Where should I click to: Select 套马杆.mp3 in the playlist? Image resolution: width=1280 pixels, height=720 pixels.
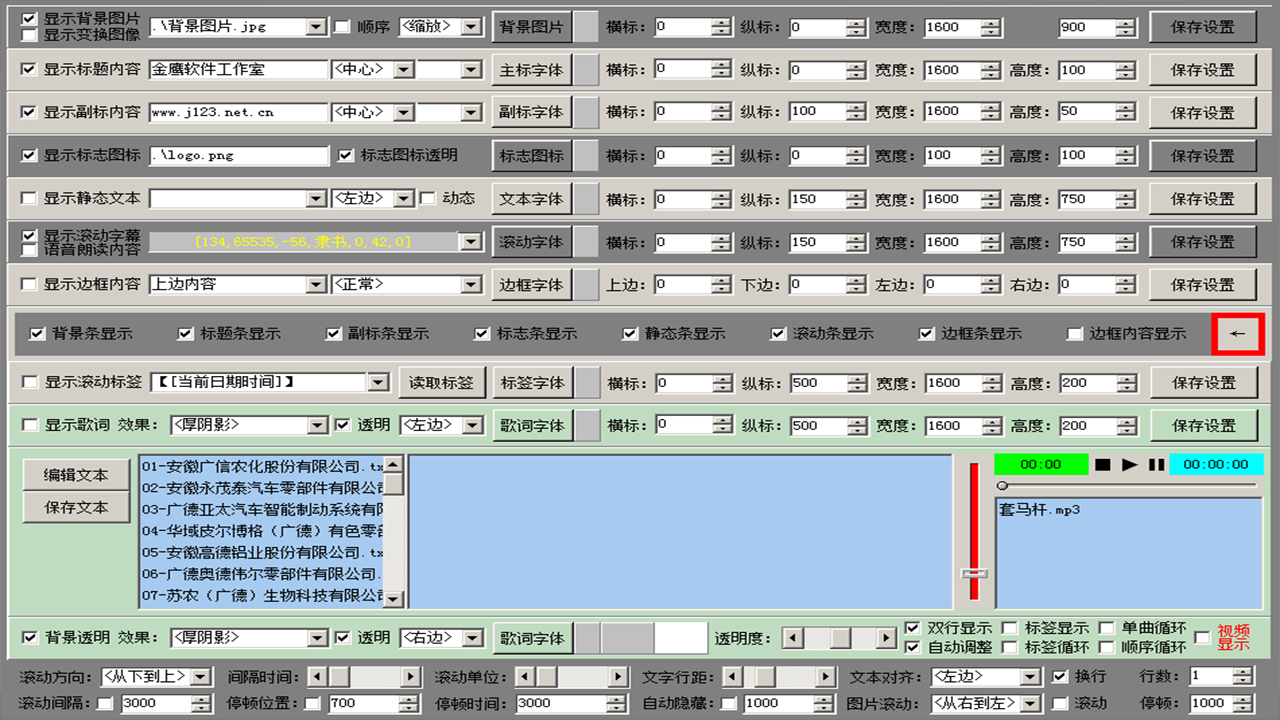[x=1040, y=510]
